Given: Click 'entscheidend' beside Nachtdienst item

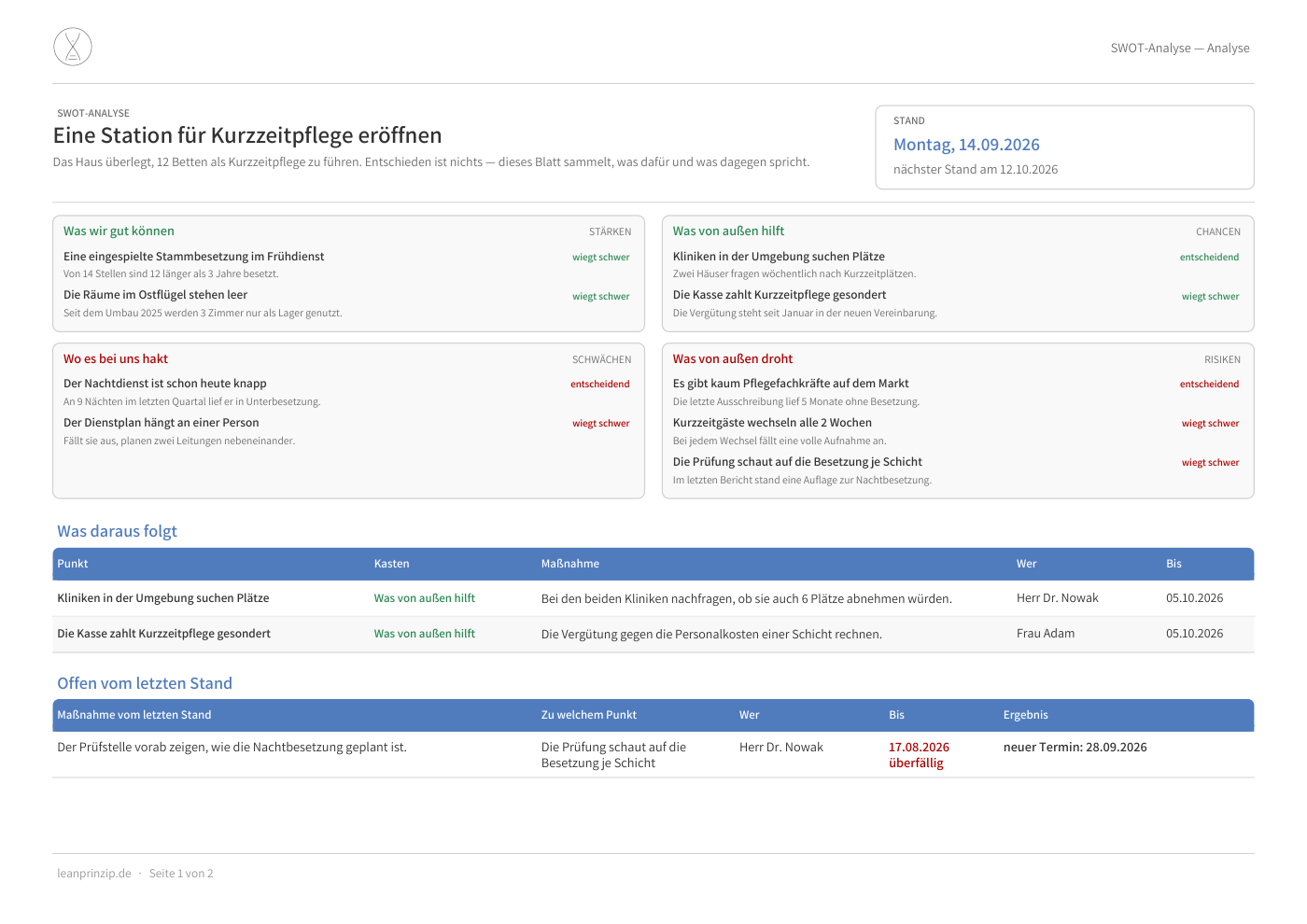Looking at the screenshot, I should (600, 385).
